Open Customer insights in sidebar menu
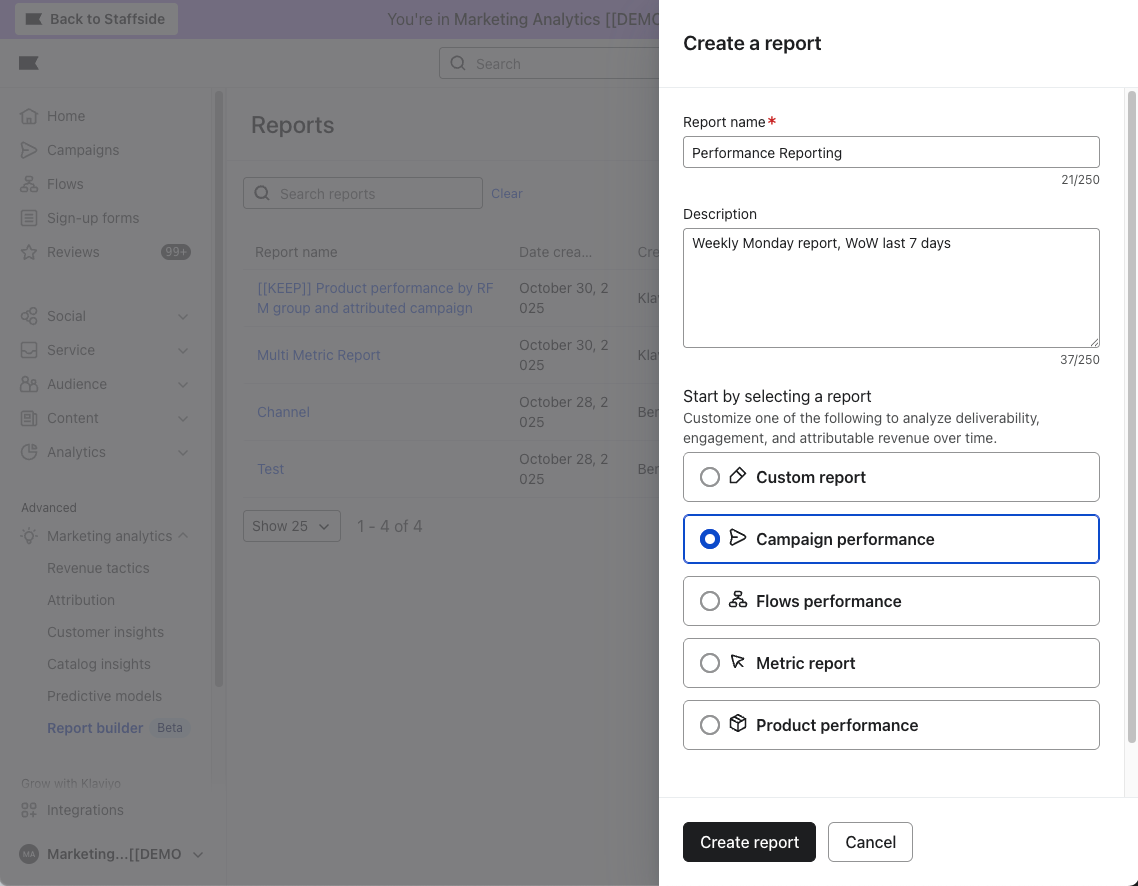 (105, 632)
